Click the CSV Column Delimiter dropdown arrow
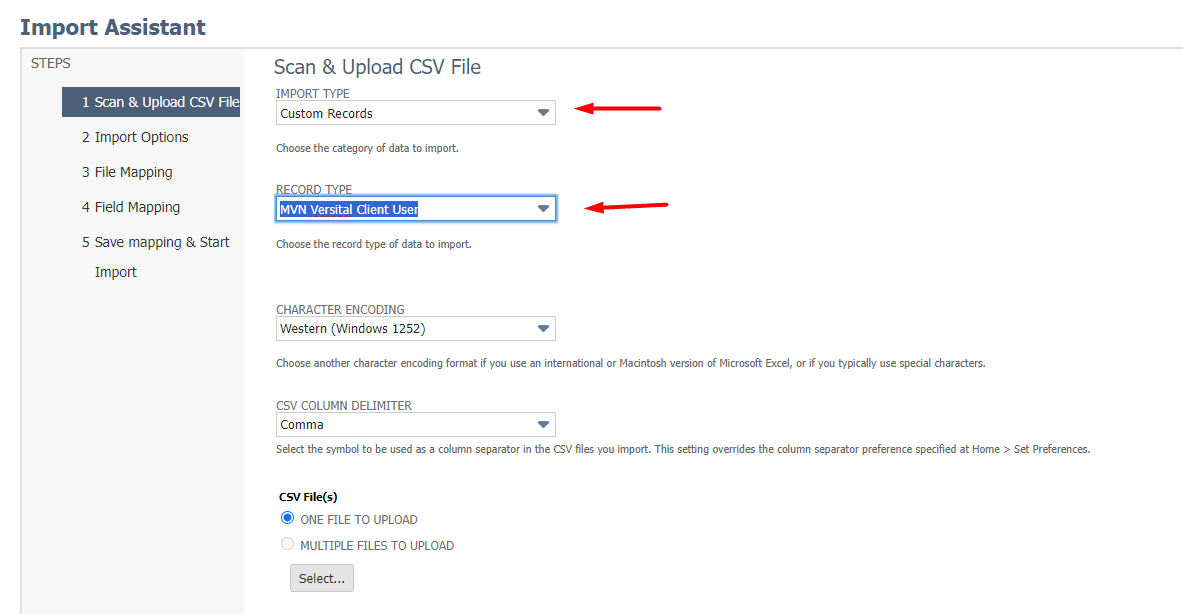This screenshot has width=1183, height=614. (x=543, y=425)
